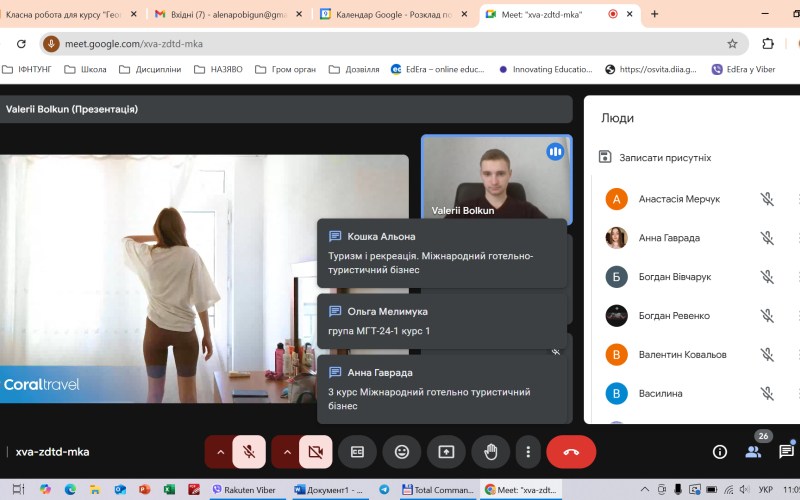Open Rakuten Viber from the taskbar
The image size is (800, 500).
tap(245, 490)
